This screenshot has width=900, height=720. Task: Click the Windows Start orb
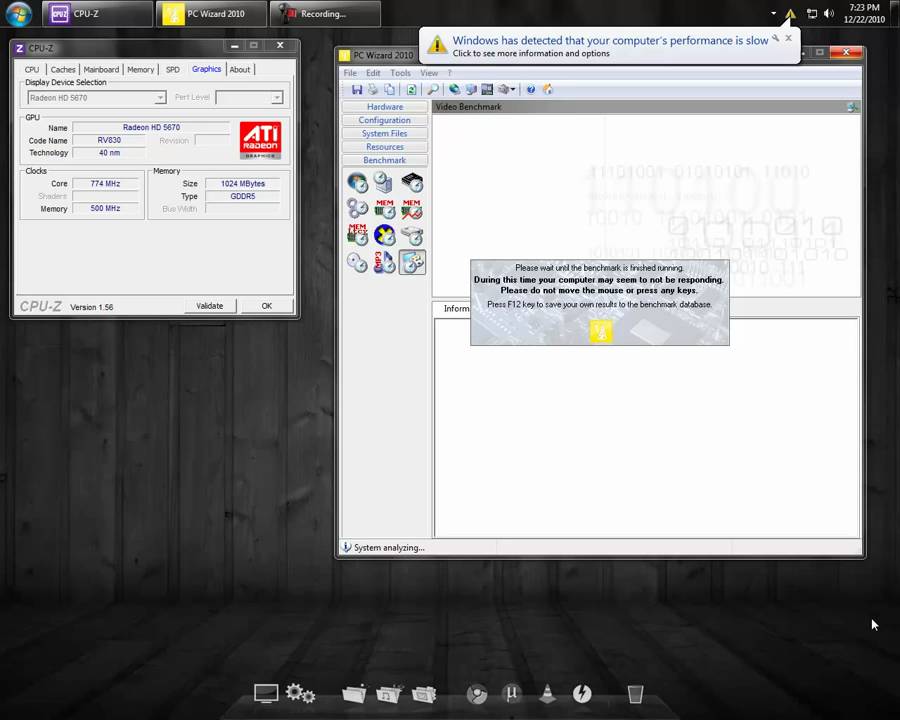[19, 14]
